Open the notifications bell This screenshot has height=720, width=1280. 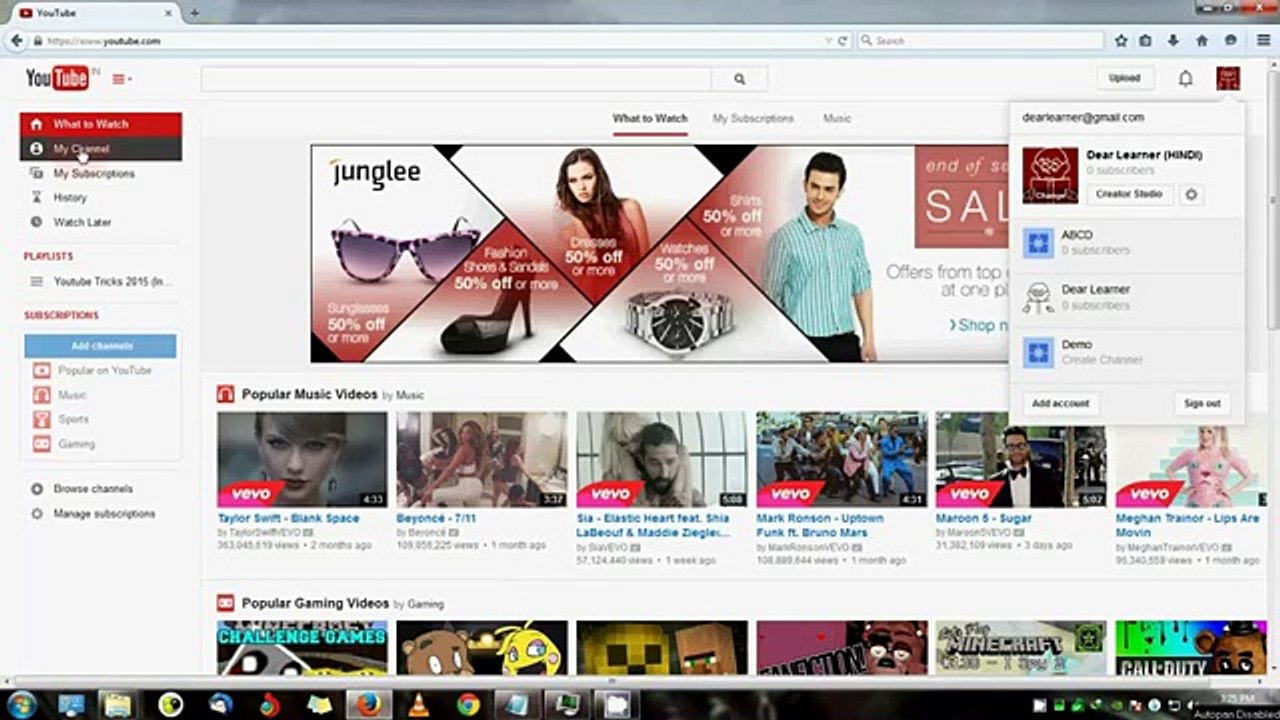point(1185,78)
